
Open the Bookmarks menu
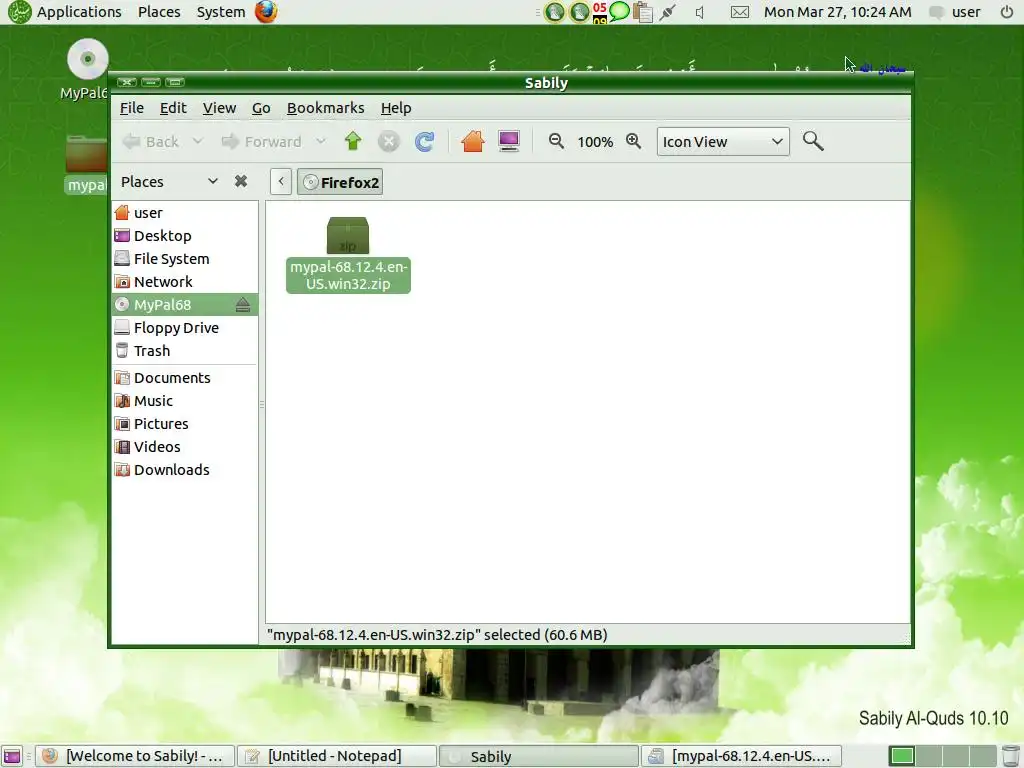(325, 108)
